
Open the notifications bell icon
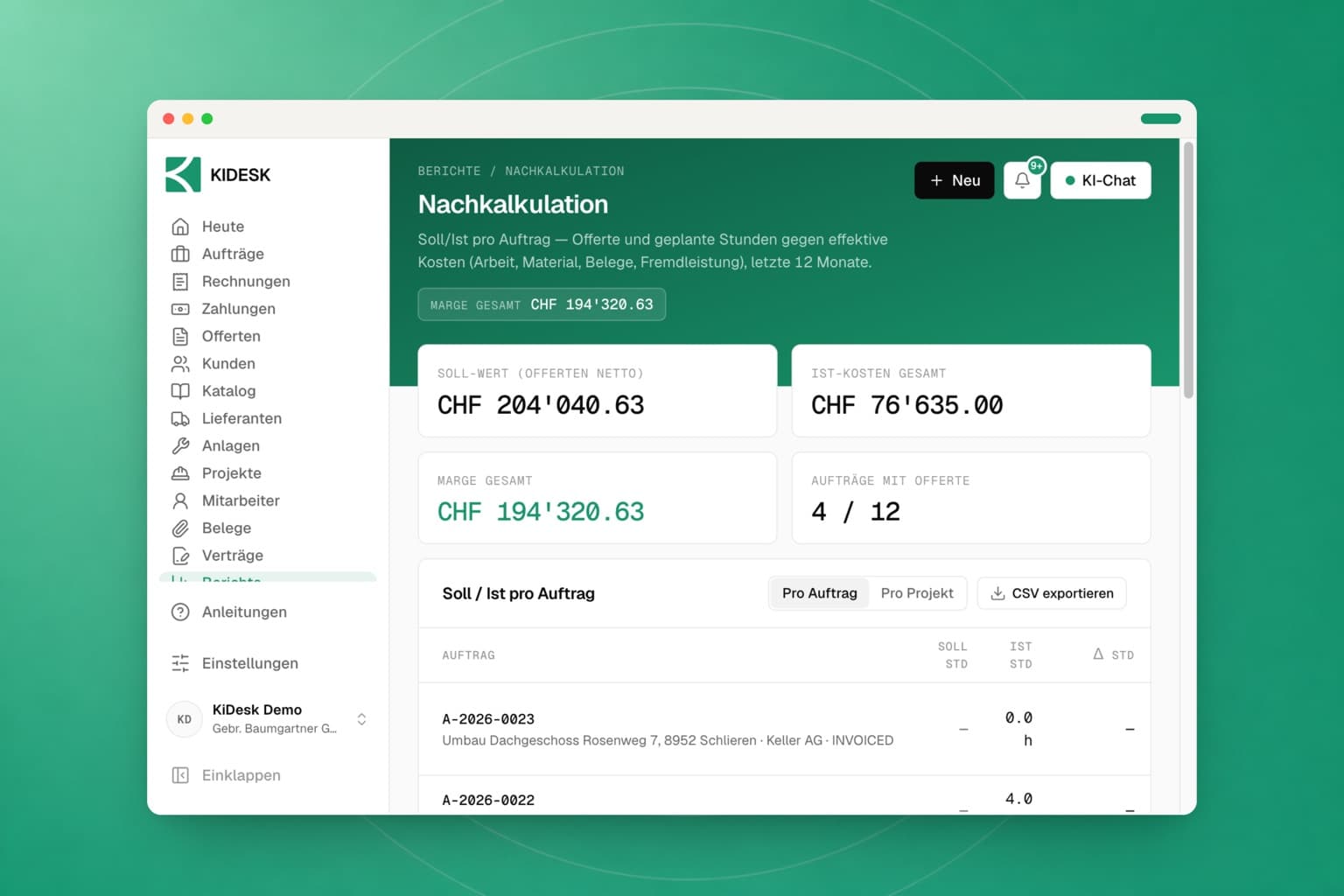coord(1022,180)
